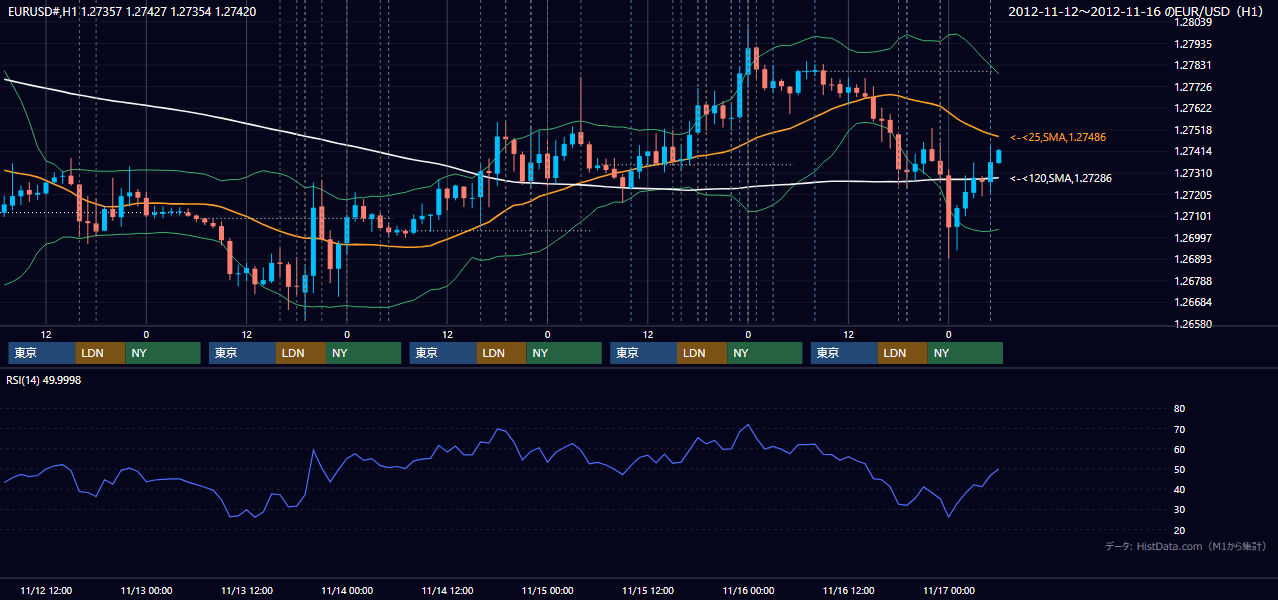Click the HistData.com data credit text
This screenshot has width=1278, height=600.
(x=1186, y=546)
